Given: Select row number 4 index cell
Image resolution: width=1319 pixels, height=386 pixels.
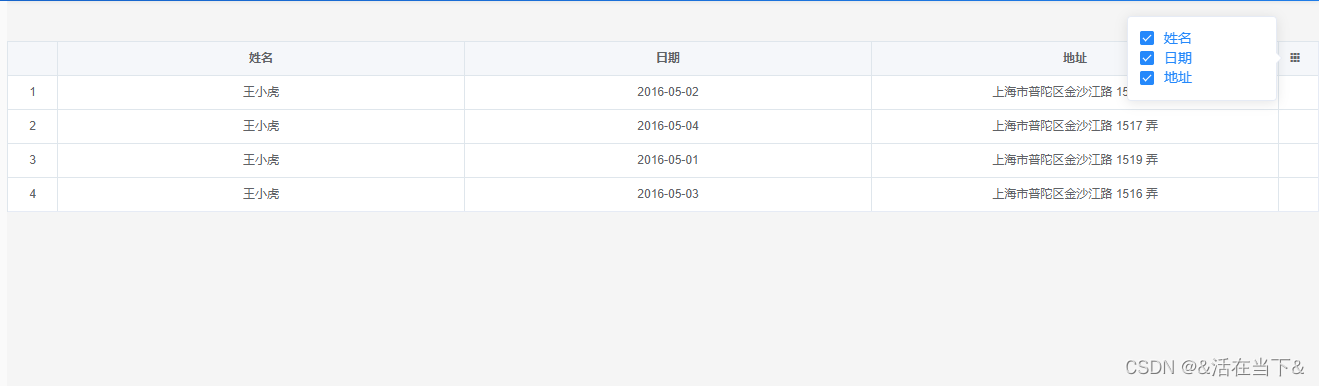Looking at the screenshot, I should tap(33, 194).
